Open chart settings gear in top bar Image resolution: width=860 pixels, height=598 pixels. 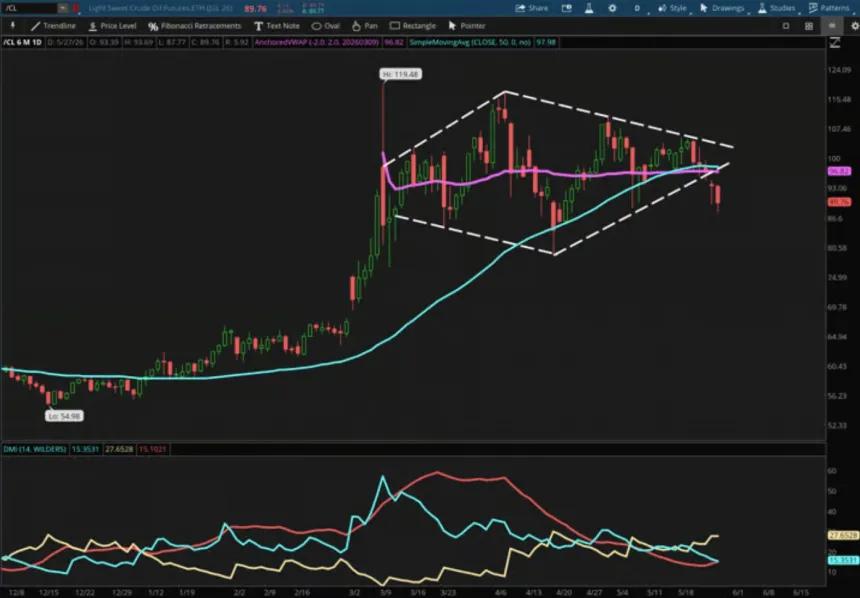point(612,8)
